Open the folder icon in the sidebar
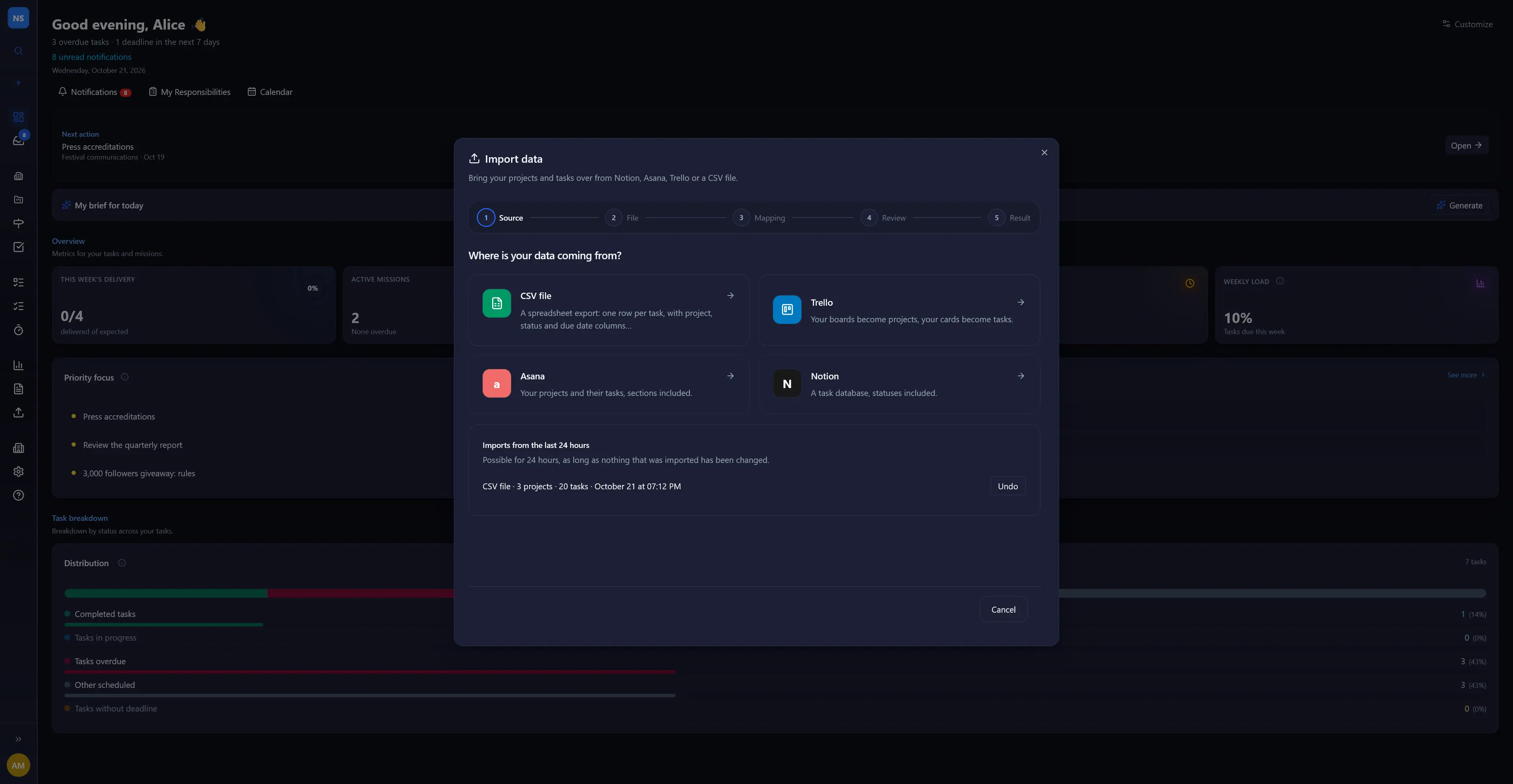1513x784 pixels. pyautogui.click(x=18, y=200)
